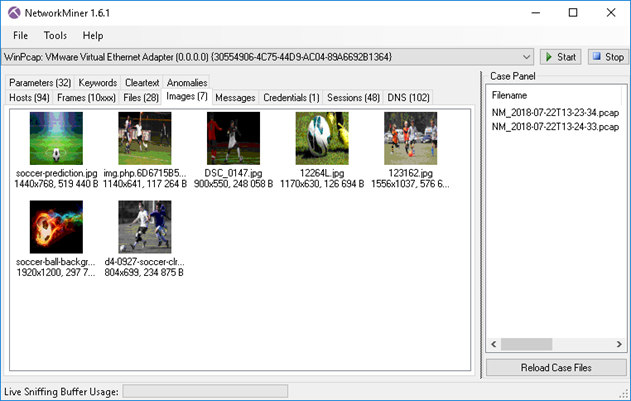Switch to the Parameters (32) tab
Viewport: 631px width, 401px height.
tap(40, 83)
